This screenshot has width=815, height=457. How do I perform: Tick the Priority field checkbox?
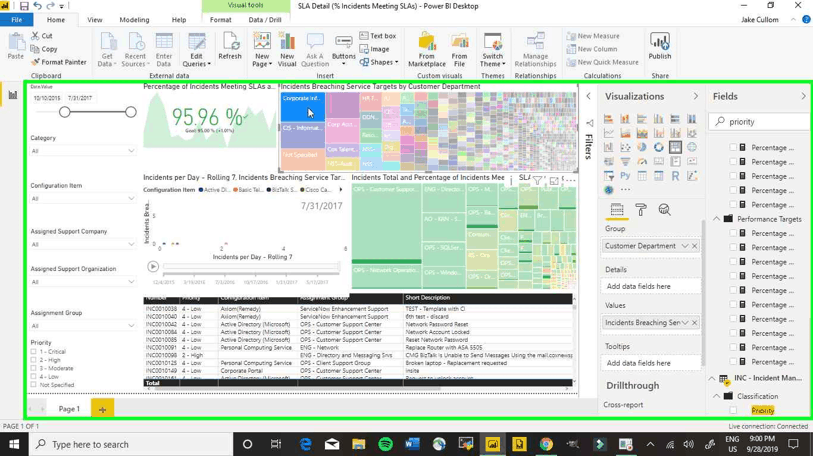[x=733, y=411]
